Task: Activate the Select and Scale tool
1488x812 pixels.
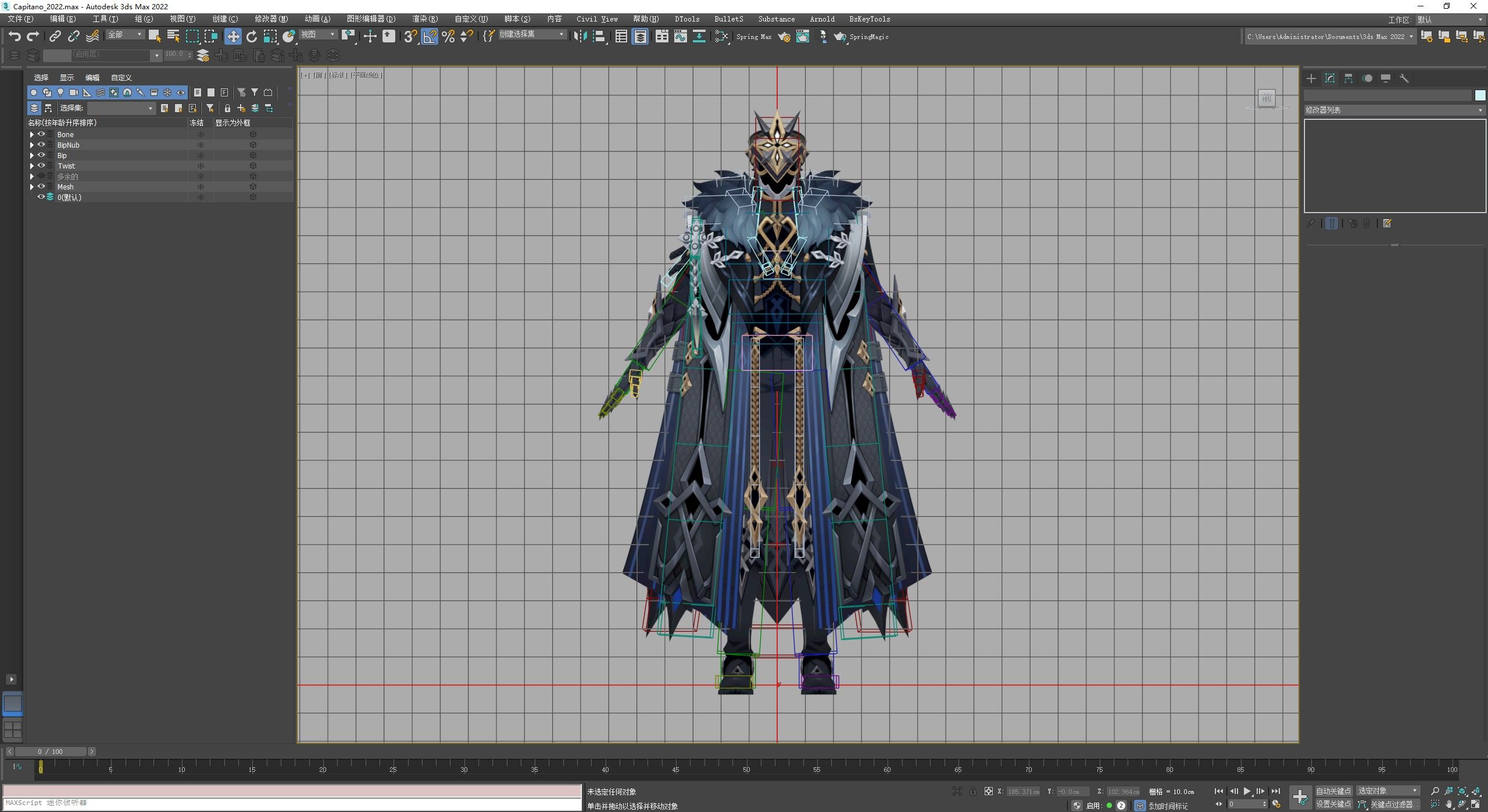Action: coord(270,37)
